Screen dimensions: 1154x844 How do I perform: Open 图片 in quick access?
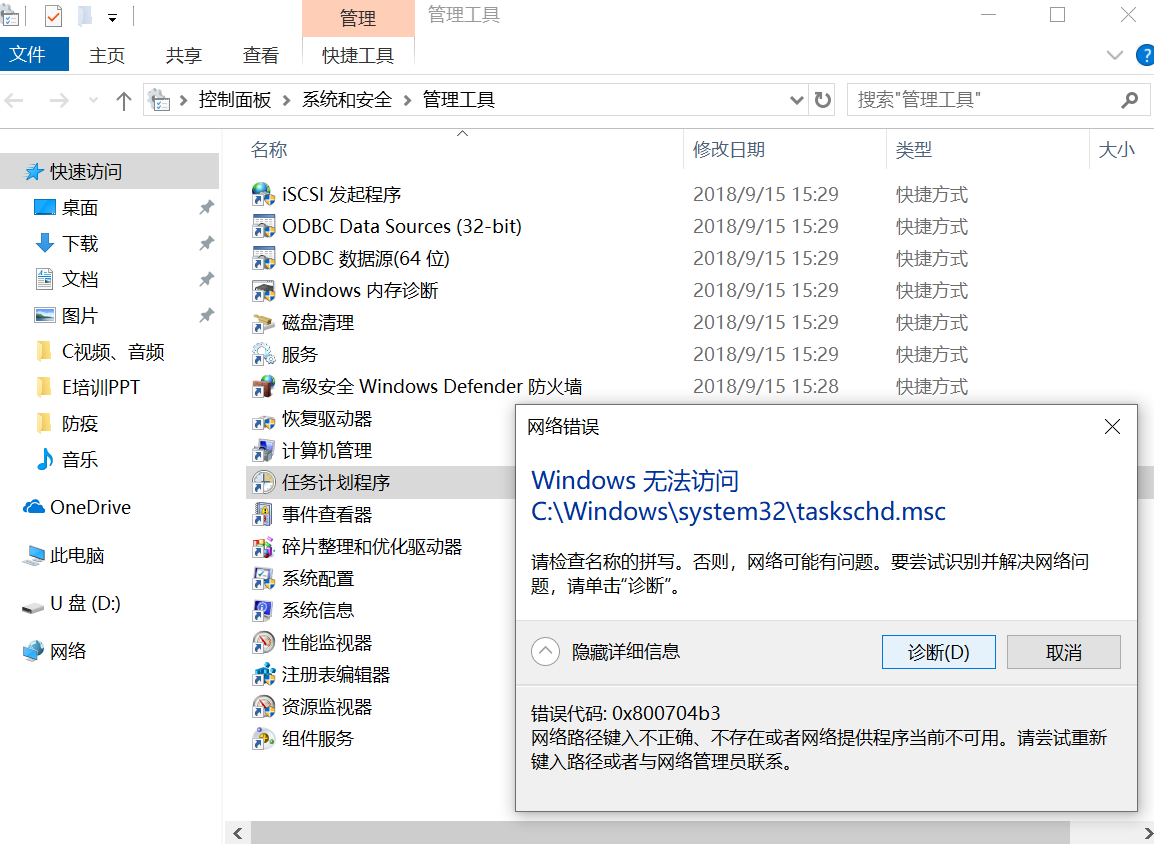(66, 316)
